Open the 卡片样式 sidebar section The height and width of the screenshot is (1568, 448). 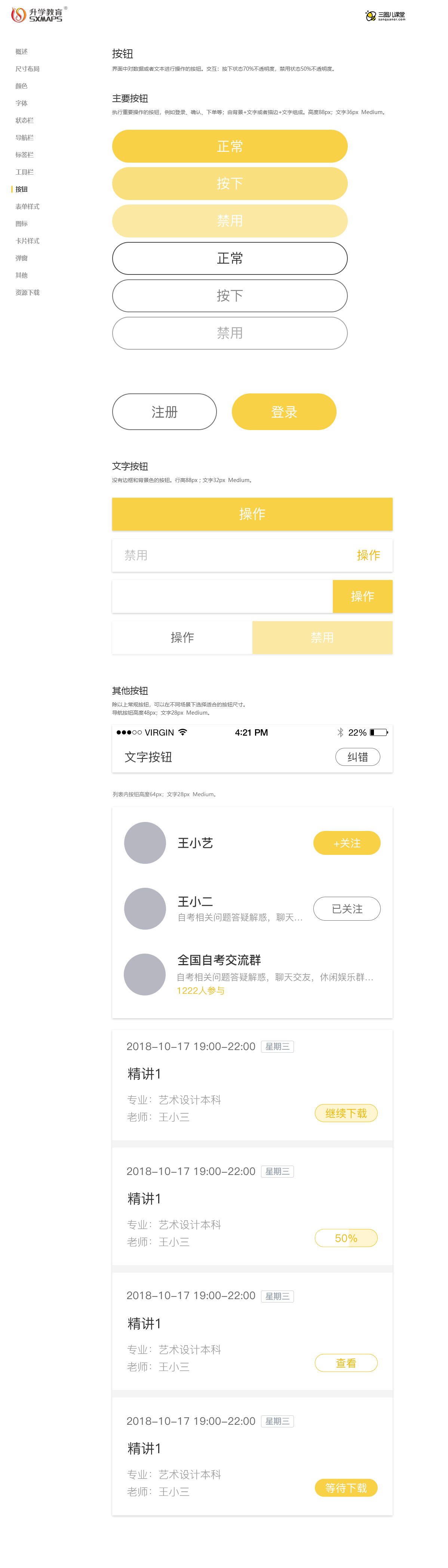[x=27, y=241]
